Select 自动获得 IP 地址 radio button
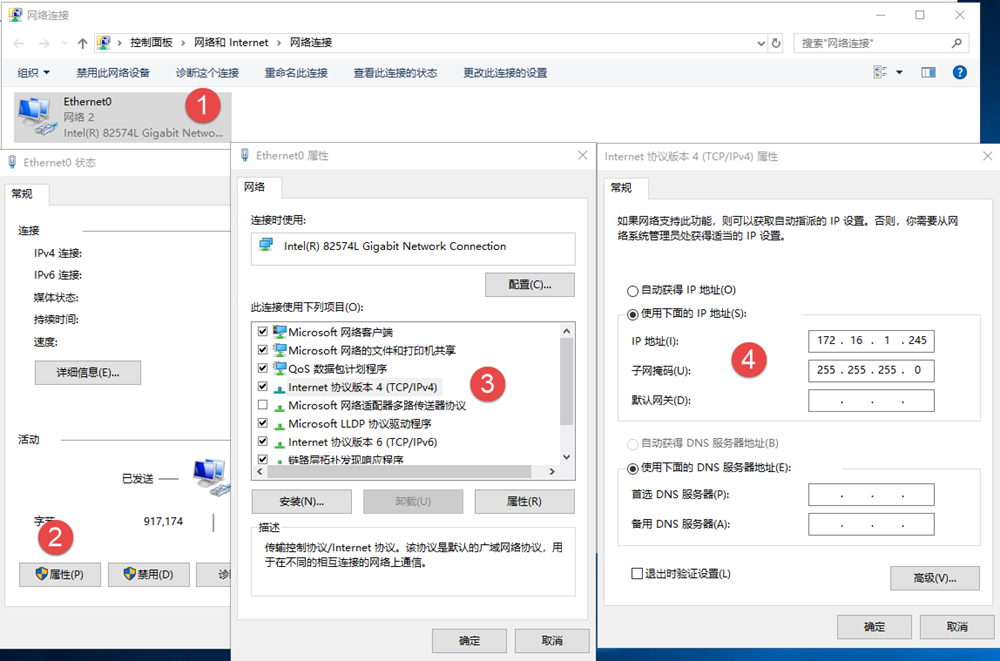The image size is (1000, 661). coord(632,291)
